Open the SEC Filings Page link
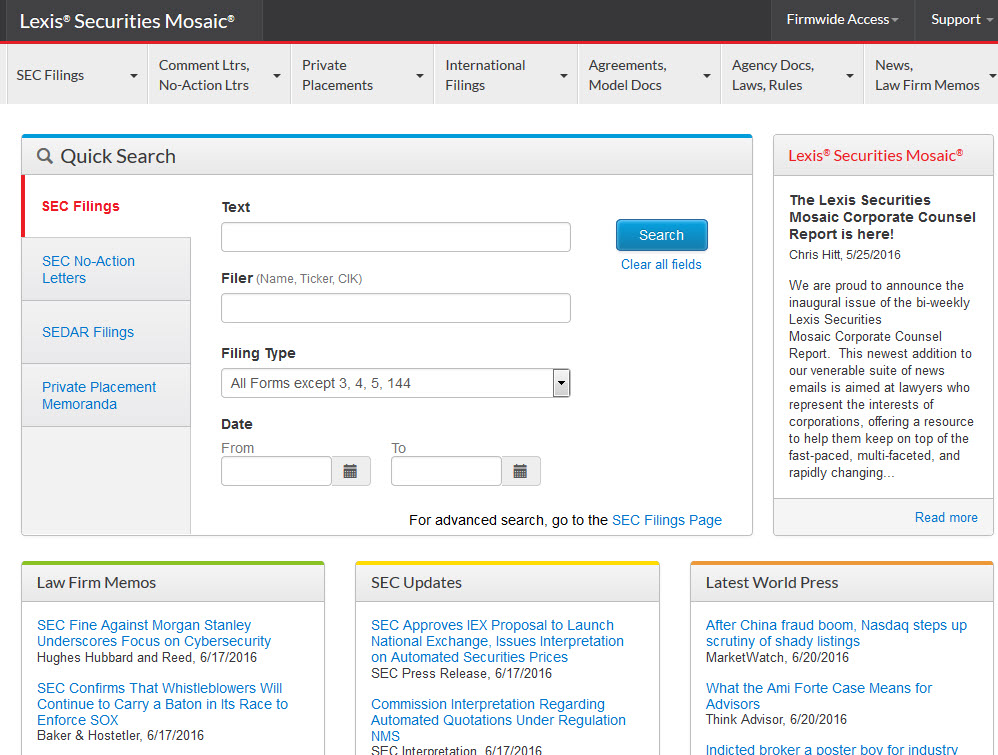998x755 pixels. coord(666,520)
